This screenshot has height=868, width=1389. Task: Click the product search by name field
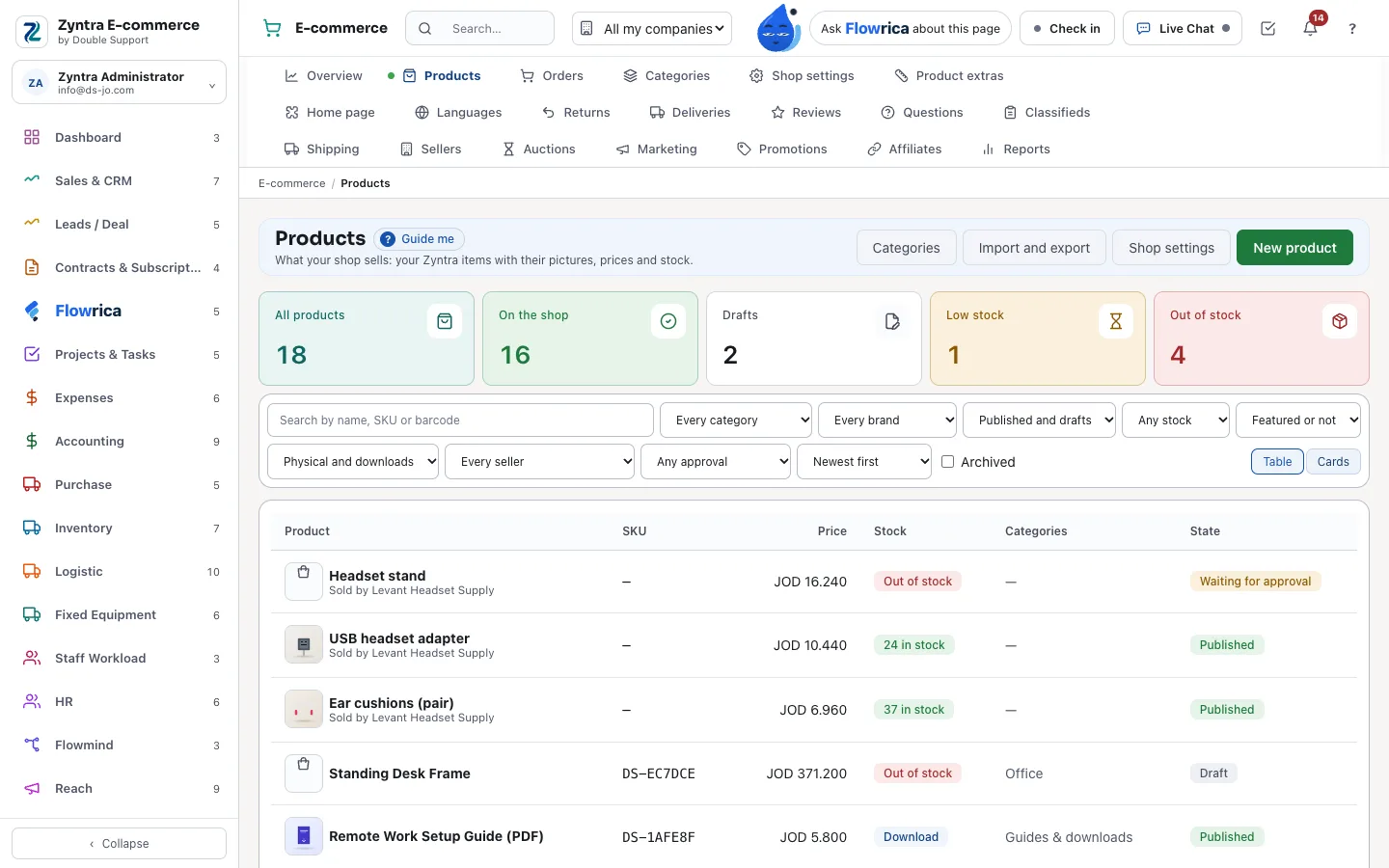[461, 420]
